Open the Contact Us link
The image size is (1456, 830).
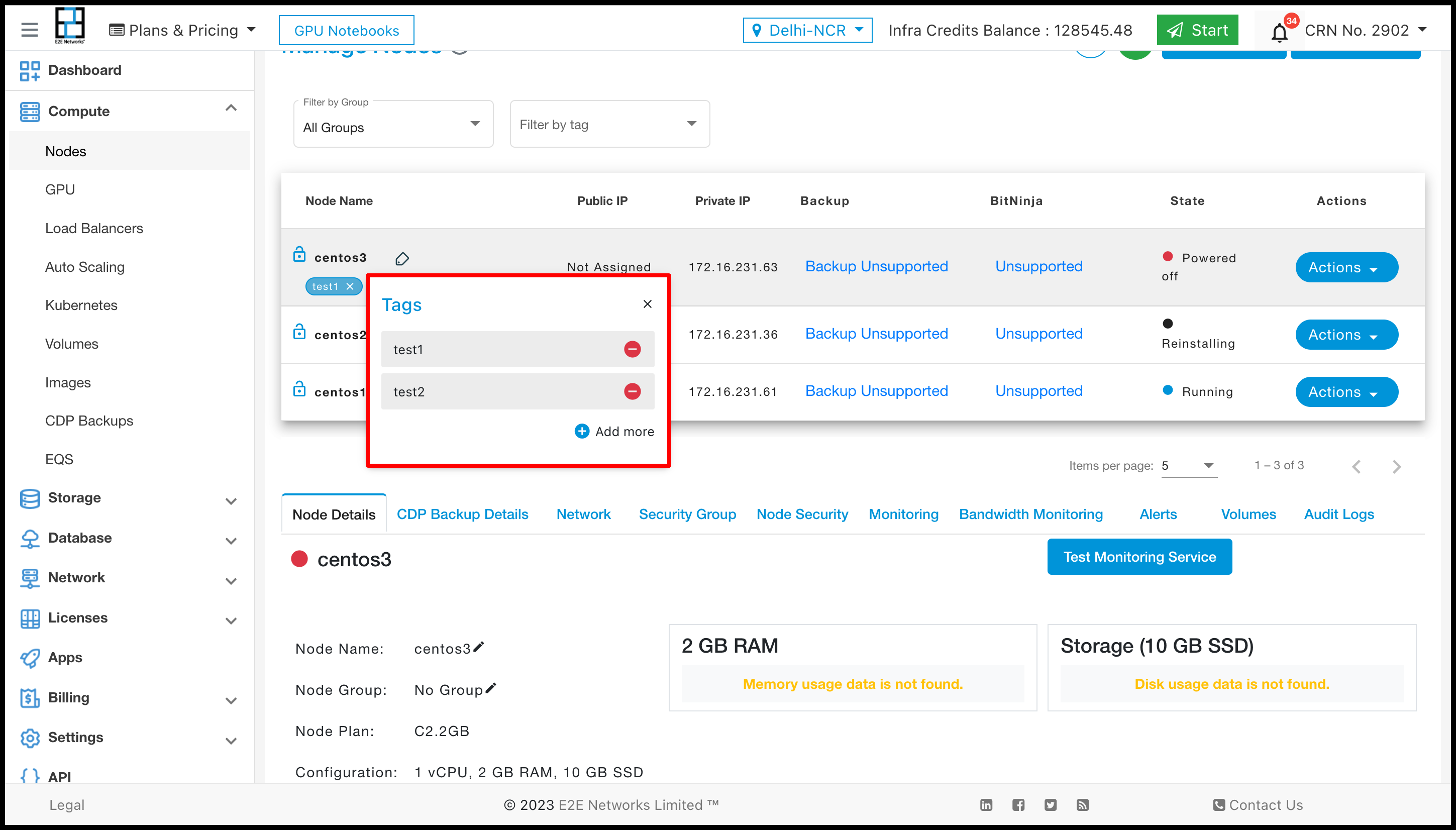click(x=1258, y=805)
